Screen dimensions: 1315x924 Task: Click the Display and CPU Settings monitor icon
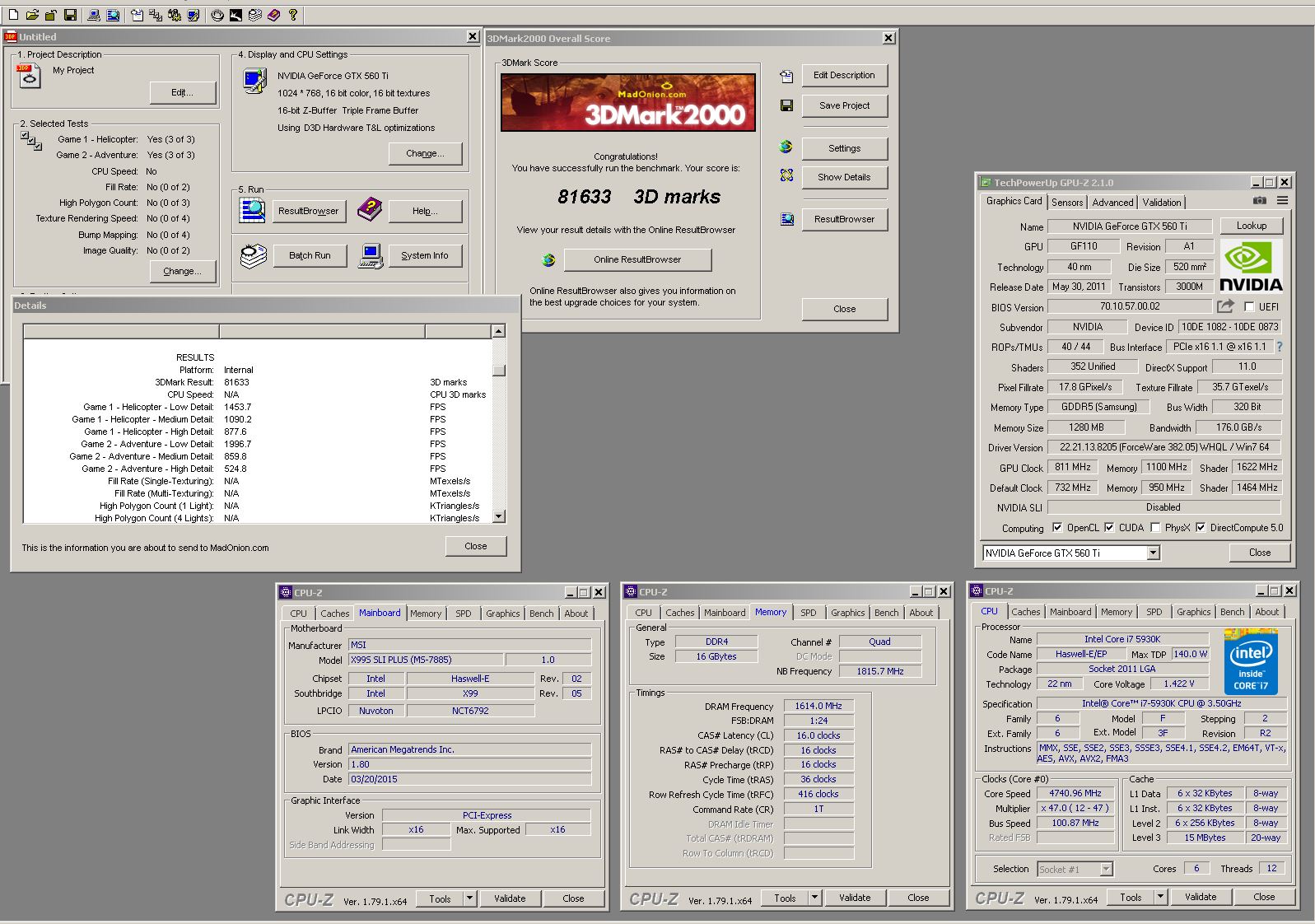click(254, 82)
